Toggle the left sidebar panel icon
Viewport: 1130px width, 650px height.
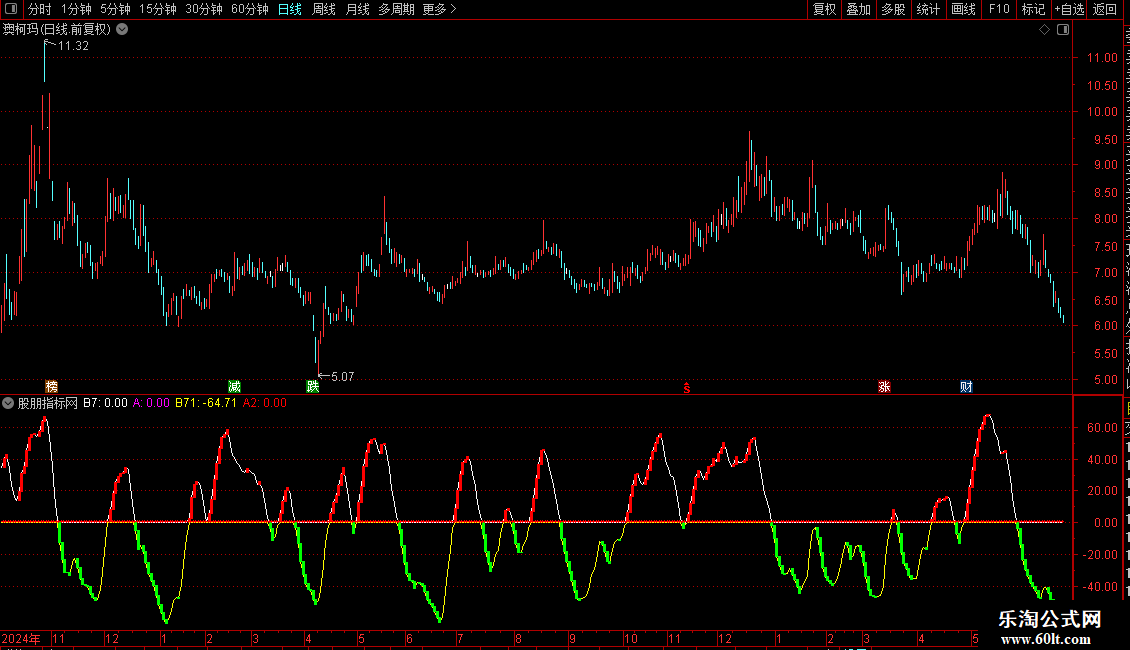pos(11,9)
